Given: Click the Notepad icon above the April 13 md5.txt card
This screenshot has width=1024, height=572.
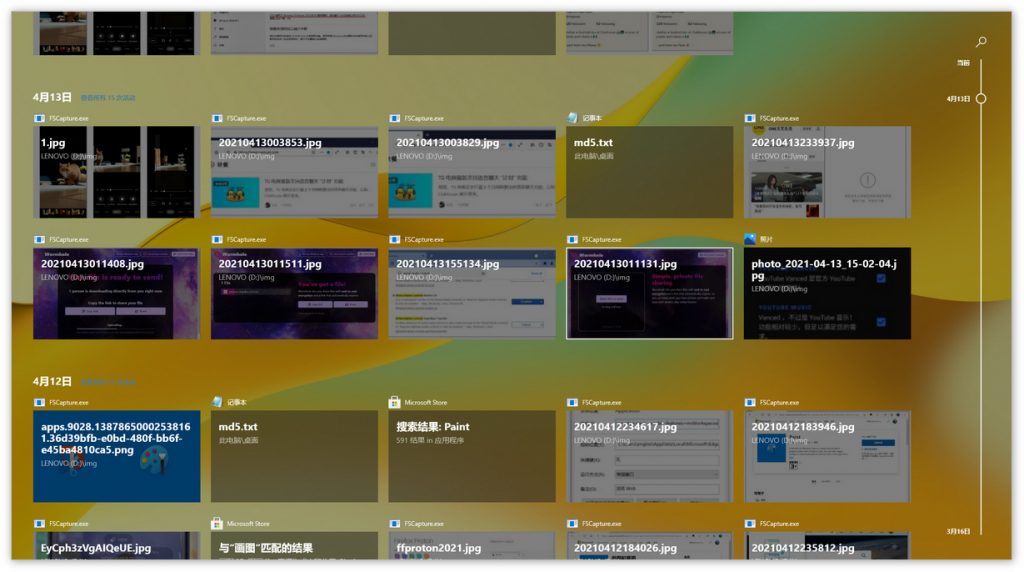Looking at the screenshot, I should click(573, 118).
